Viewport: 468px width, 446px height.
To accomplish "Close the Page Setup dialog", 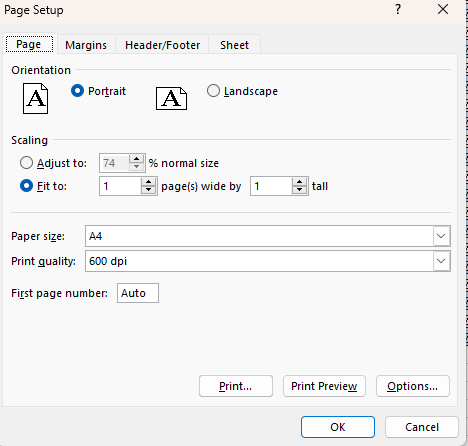I will point(443,9).
